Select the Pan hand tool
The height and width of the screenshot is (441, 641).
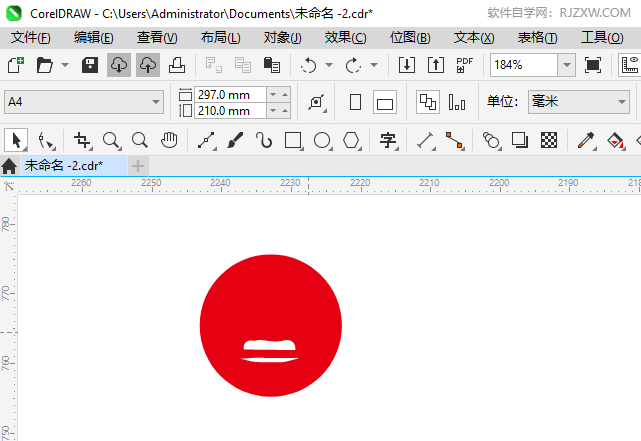[169, 141]
